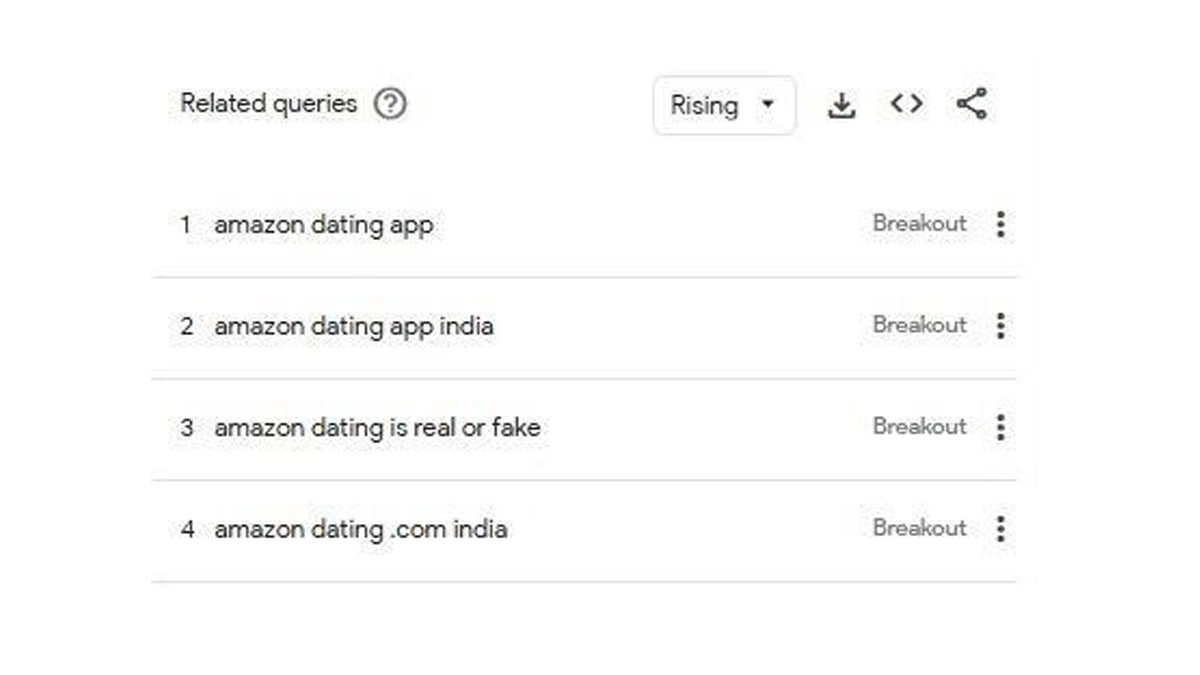The width and height of the screenshot is (1200, 675).
Task: Open three-dot menu for 'amazon dating app'
Action: tap(1000, 225)
